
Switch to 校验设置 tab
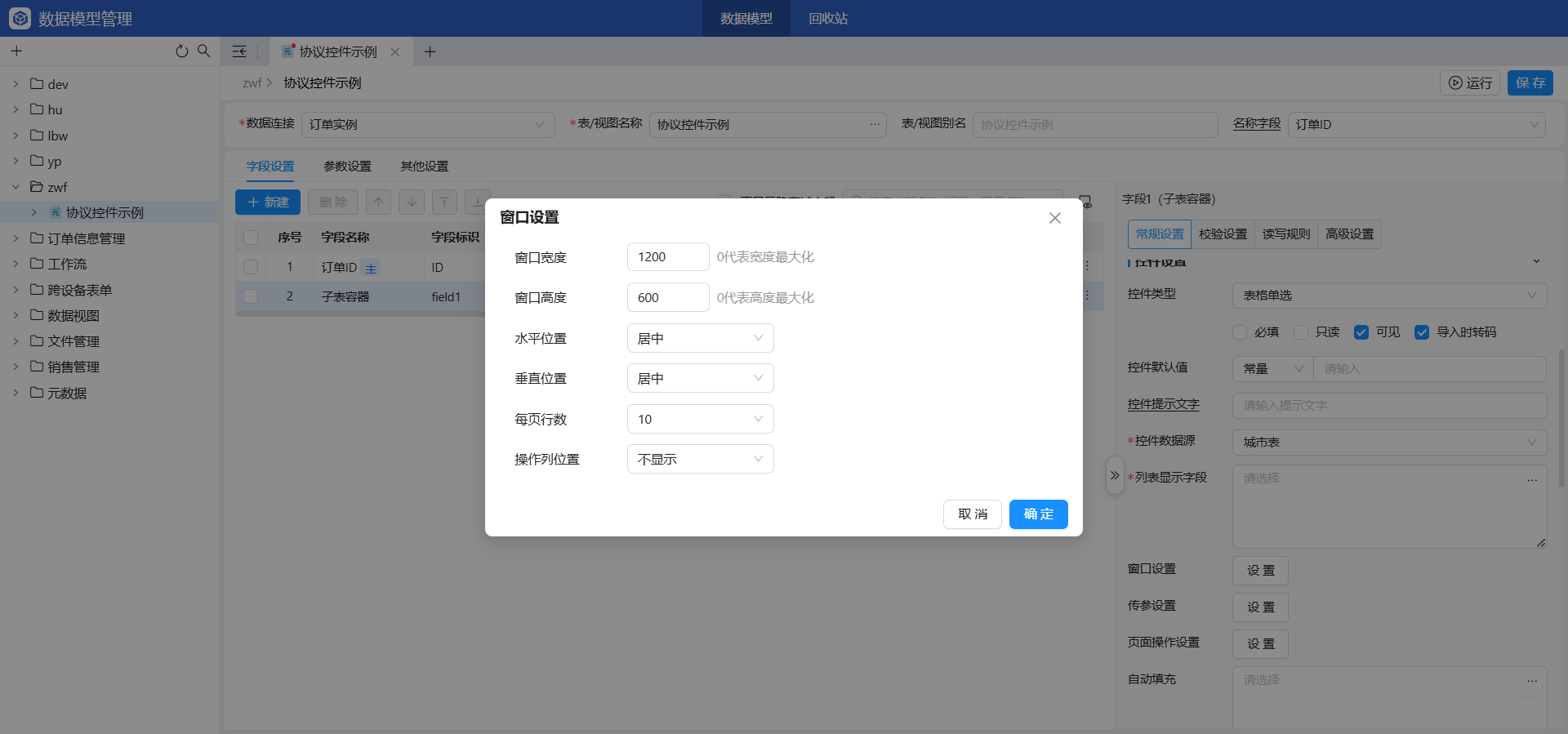click(1223, 234)
